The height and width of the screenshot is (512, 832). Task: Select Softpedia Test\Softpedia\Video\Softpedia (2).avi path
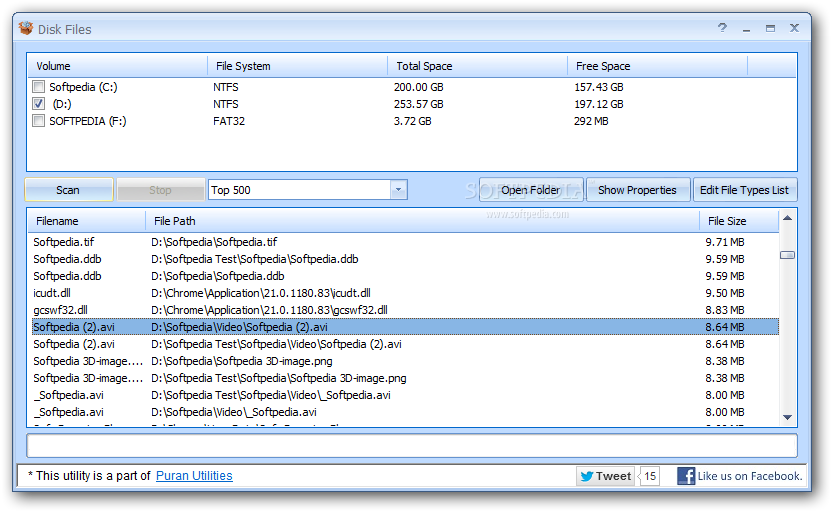click(276, 344)
